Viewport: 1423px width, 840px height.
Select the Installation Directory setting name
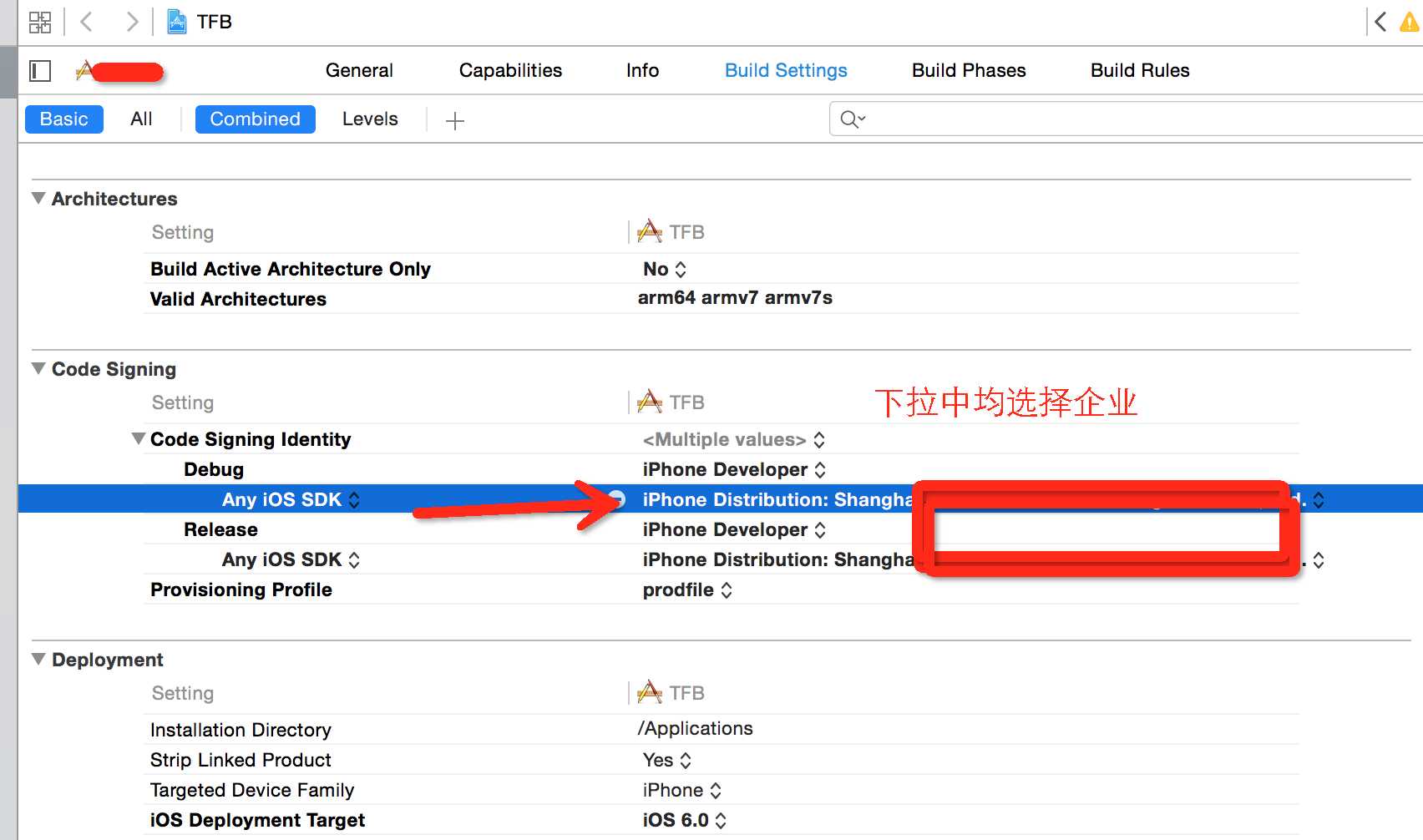click(x=241, y=730)
